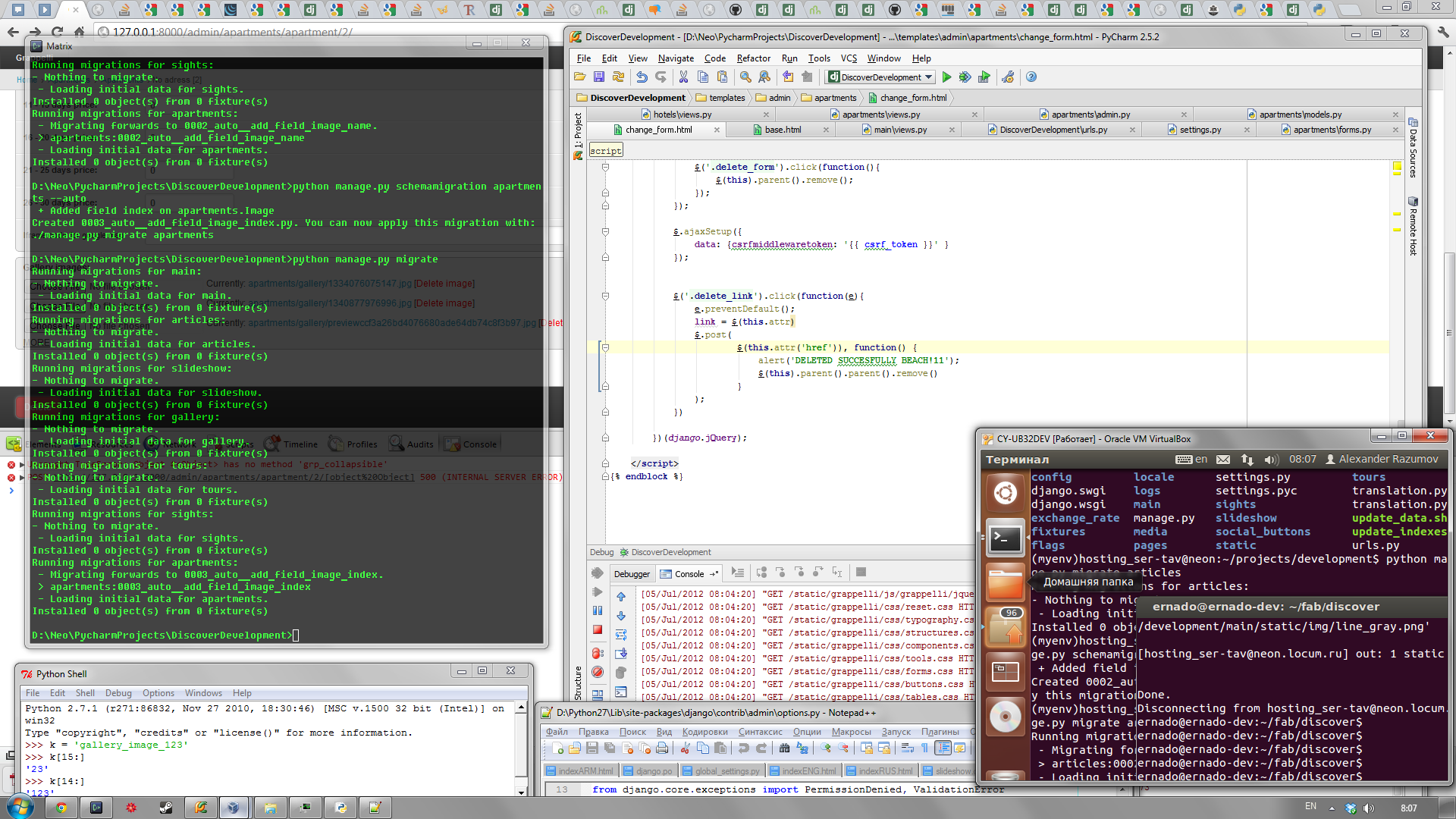Toggle word wrap icon in Notepad++ toolbar

click(907, 748)
